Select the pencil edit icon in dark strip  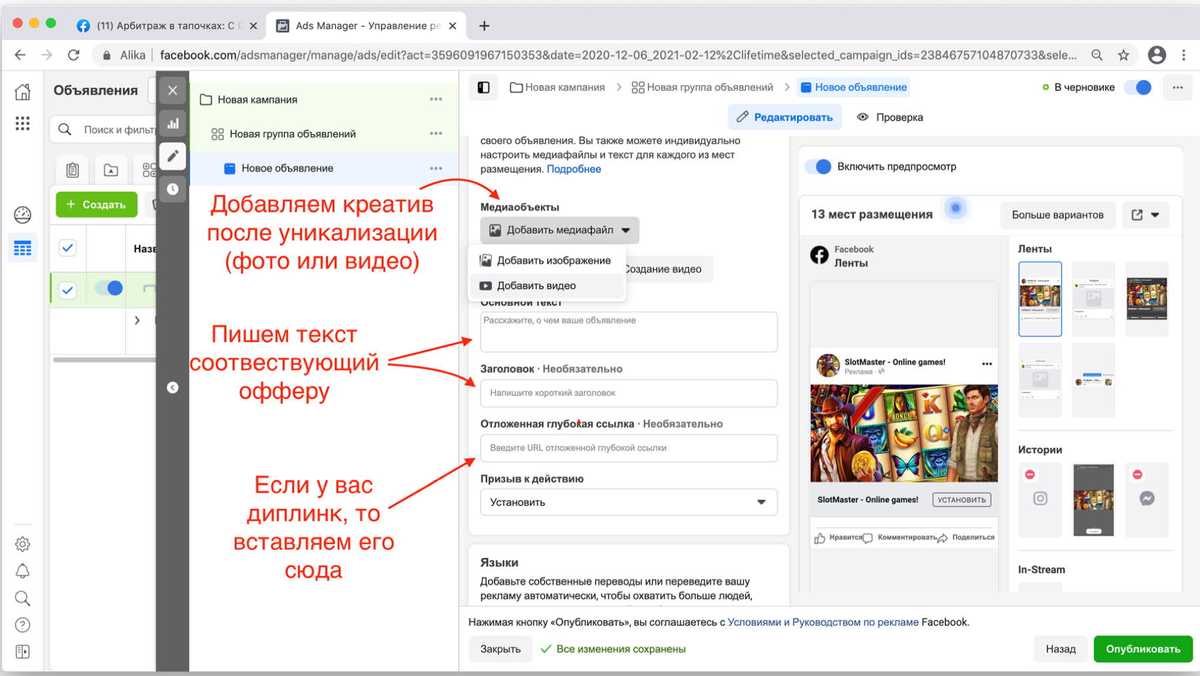[173, 156]
